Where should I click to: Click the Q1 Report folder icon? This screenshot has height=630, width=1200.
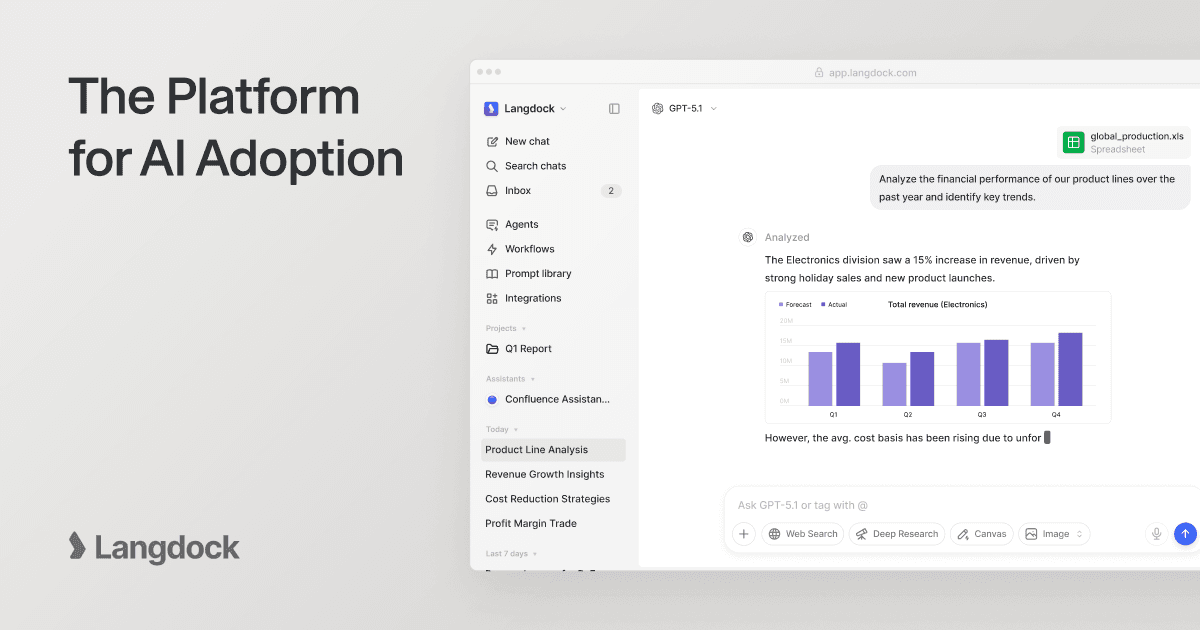[x=492, y=349]
